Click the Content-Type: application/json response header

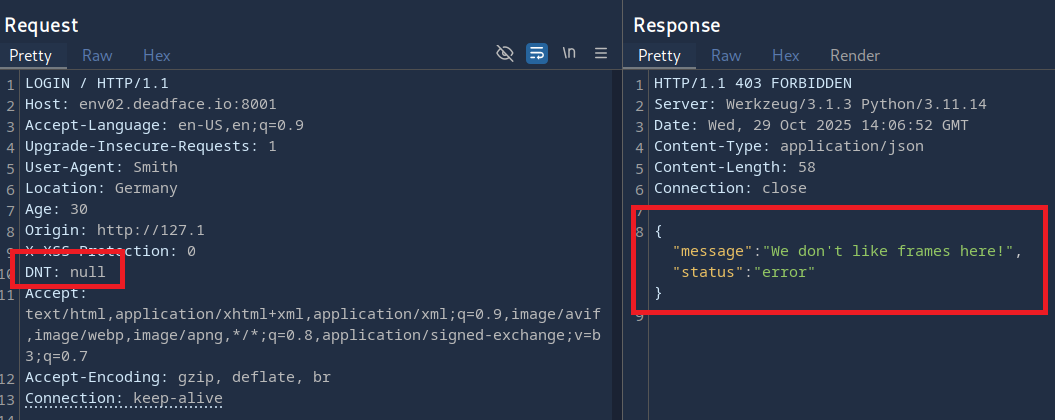tap(788, 146)
